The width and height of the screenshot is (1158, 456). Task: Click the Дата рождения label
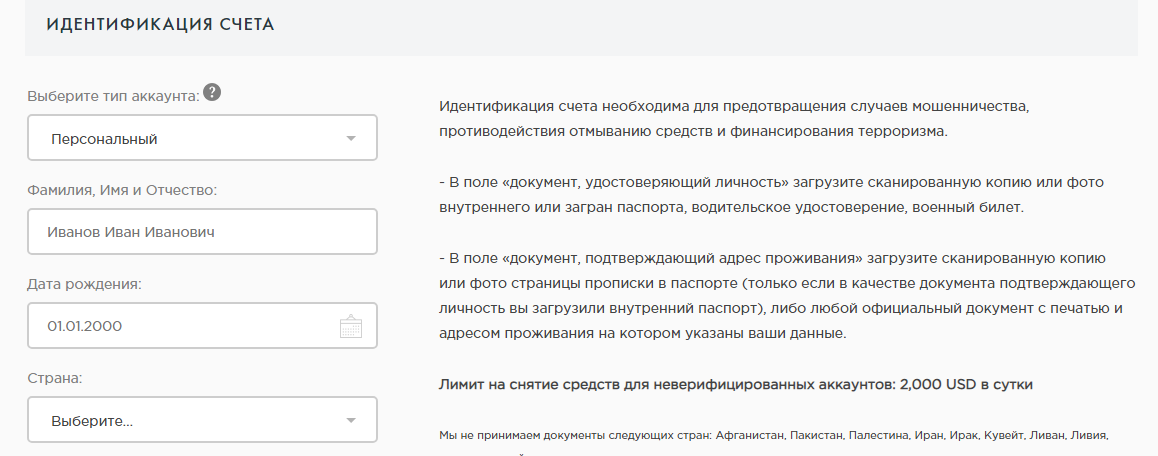[84, 284]
